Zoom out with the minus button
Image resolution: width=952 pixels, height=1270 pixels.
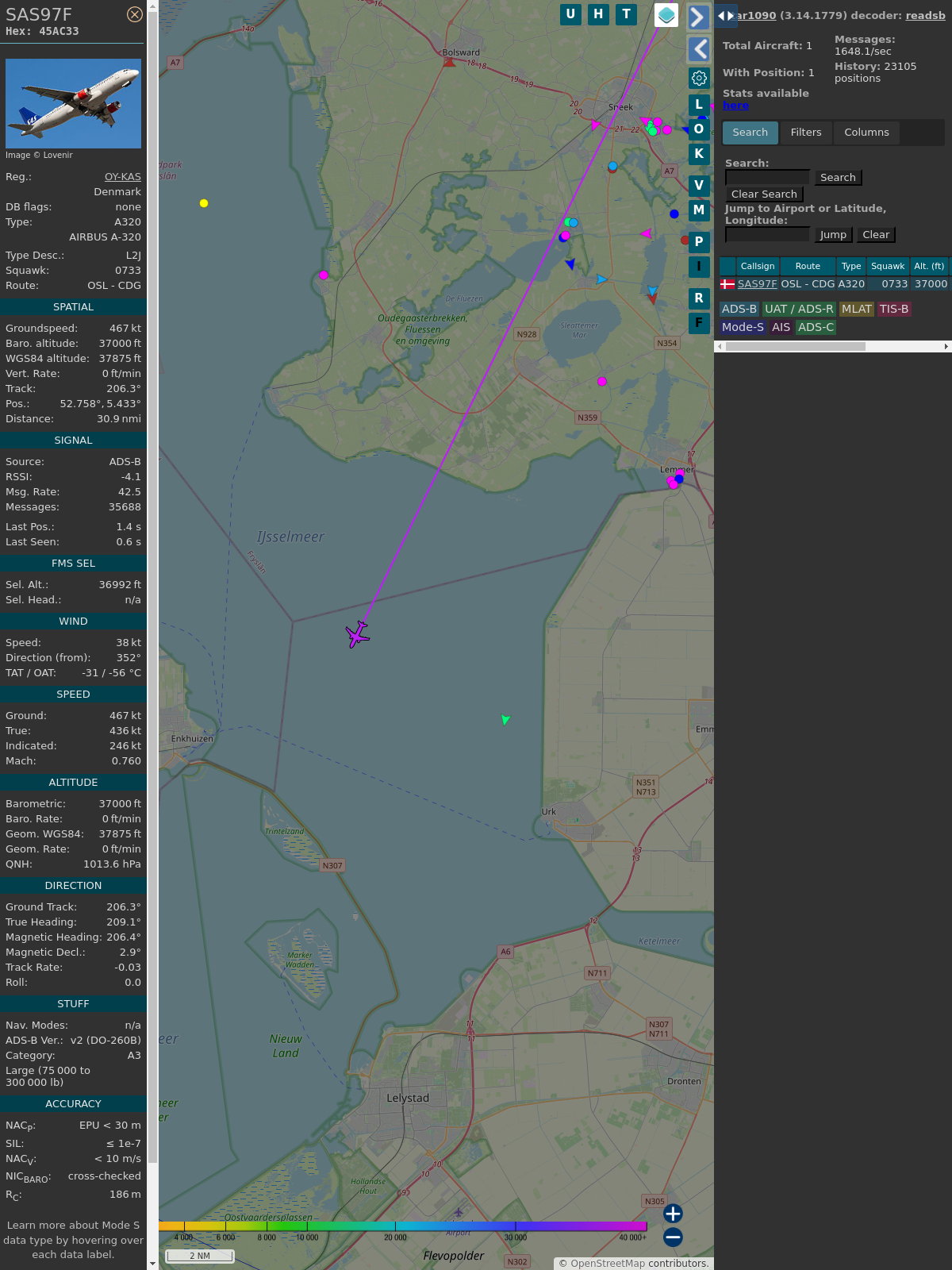pos(673,1237)
